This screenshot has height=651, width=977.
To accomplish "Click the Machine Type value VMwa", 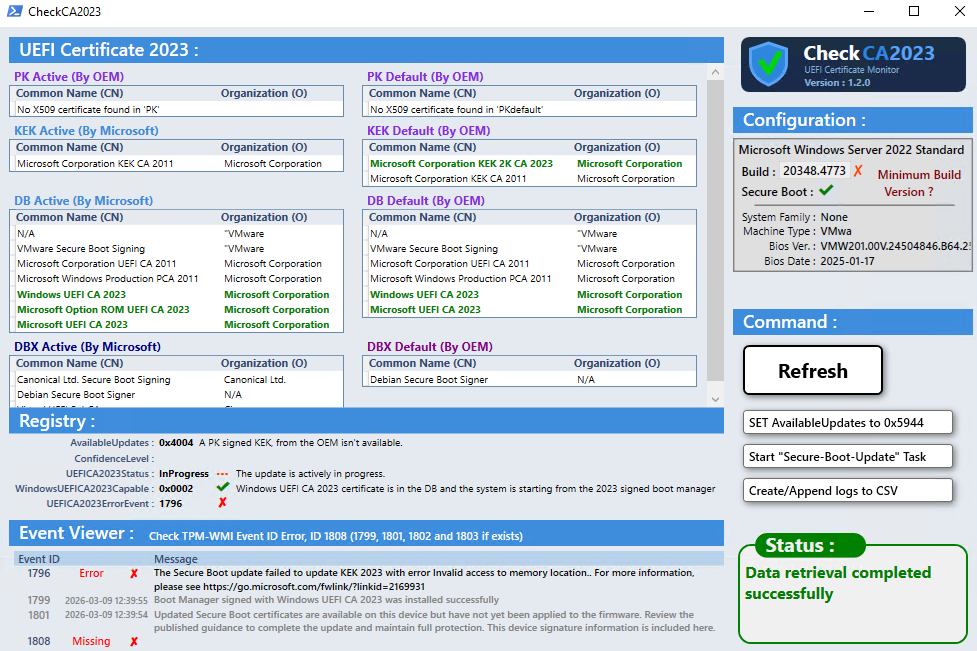I will point(836,231).
